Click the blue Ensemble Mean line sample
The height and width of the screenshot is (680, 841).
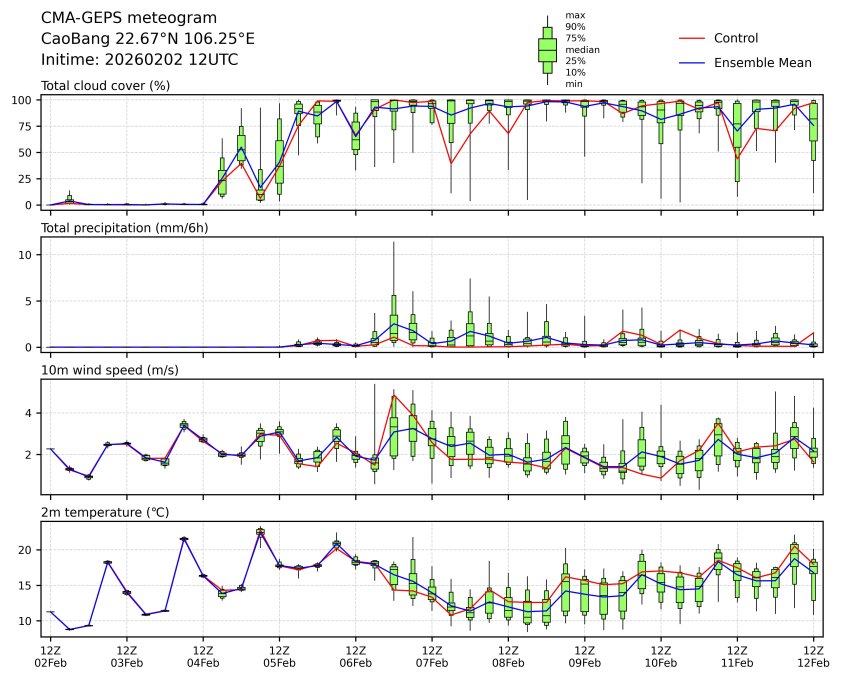tap(692, 62)
